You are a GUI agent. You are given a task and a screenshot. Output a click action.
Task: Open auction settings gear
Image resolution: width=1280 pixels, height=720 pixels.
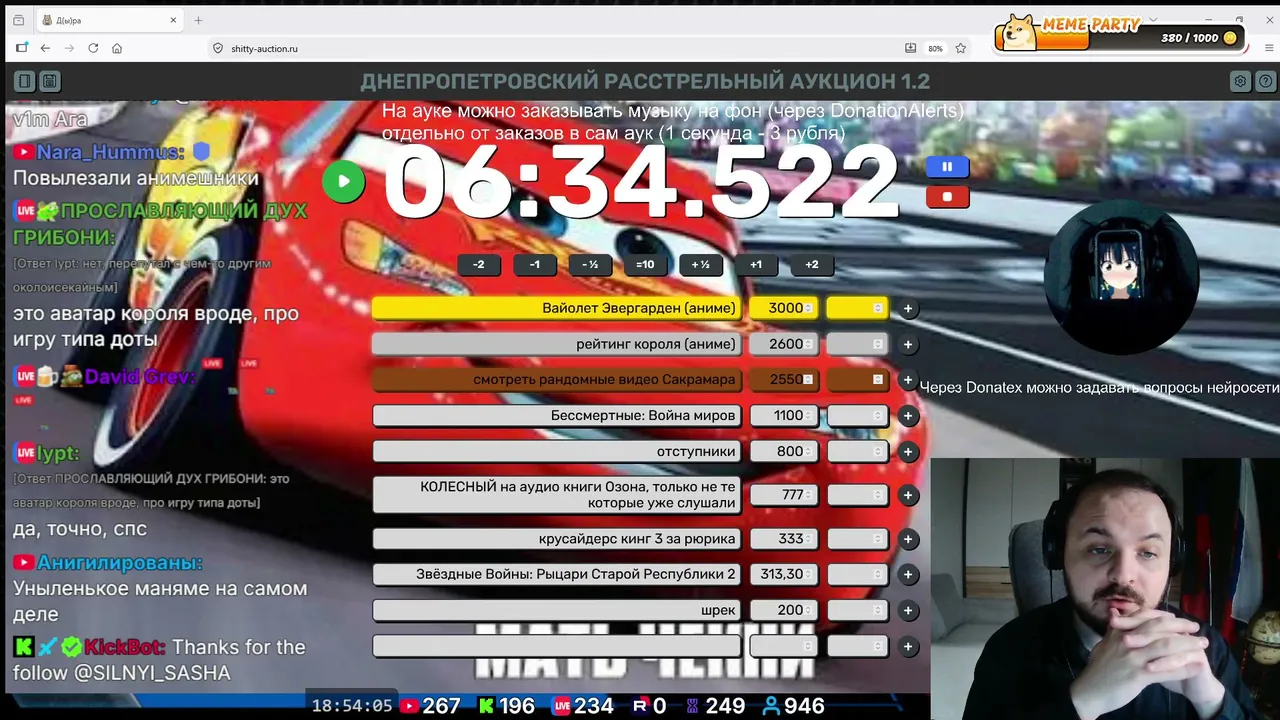click(x=1240, y=81)
